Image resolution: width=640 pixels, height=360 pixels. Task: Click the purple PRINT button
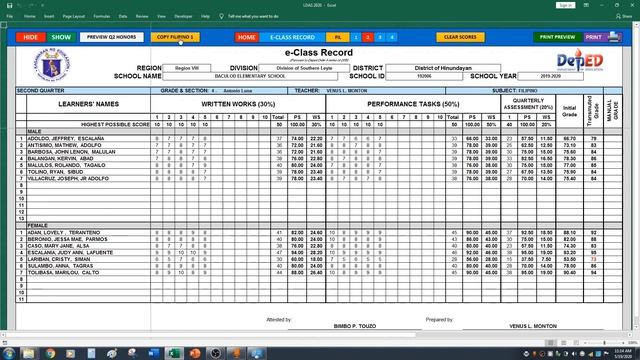(594, 37)
